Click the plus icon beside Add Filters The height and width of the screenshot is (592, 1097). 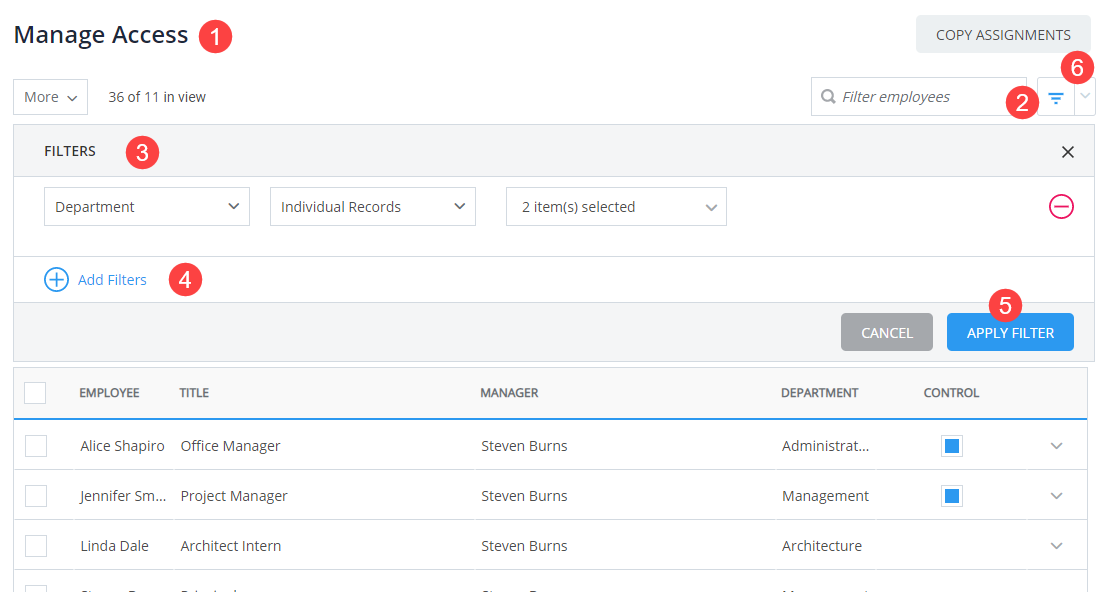click(x=57, y=279)
